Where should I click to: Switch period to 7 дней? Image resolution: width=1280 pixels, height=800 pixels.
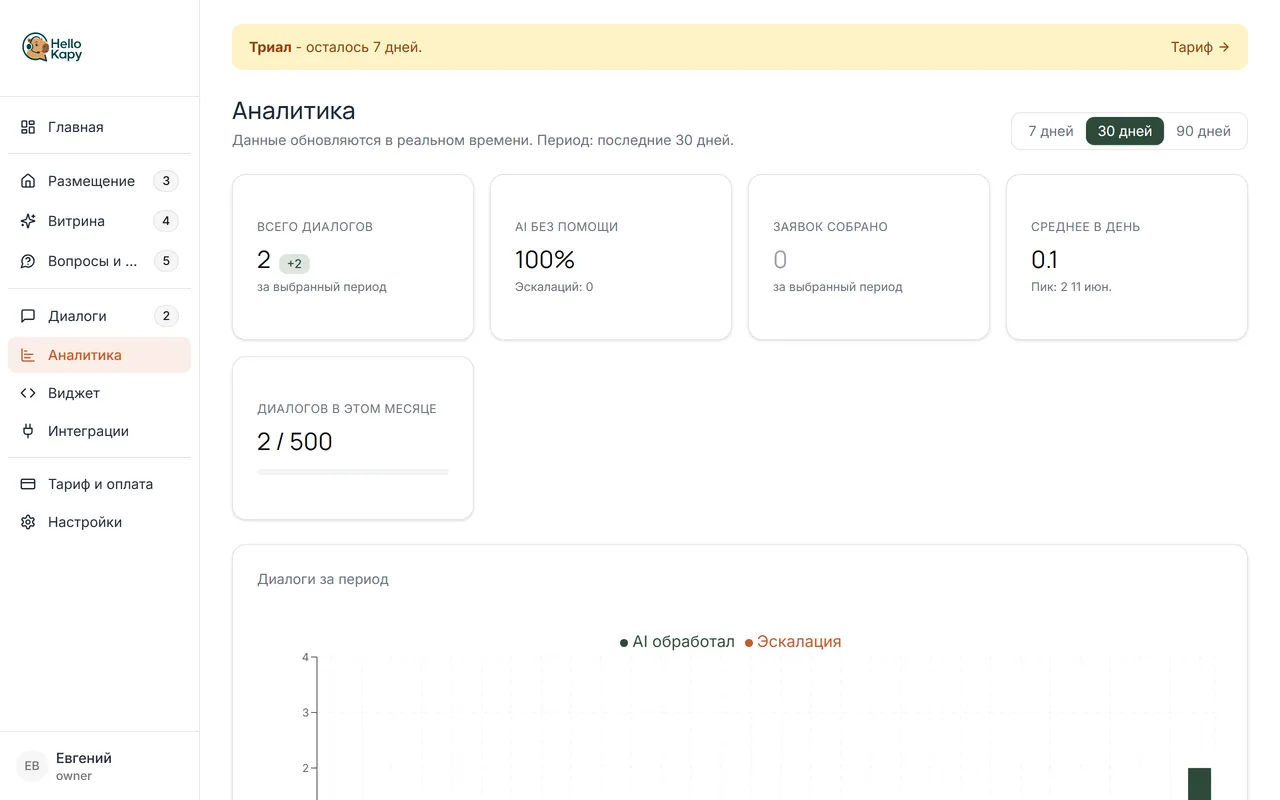[1050, 131]
